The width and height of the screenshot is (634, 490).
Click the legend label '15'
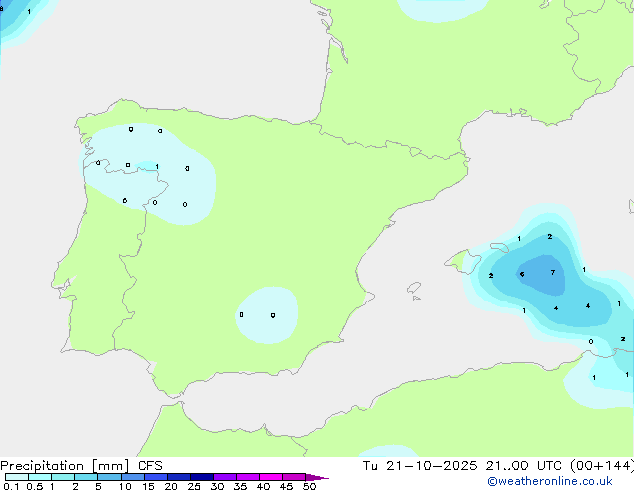pyautogui.click(x=148, y=486)
